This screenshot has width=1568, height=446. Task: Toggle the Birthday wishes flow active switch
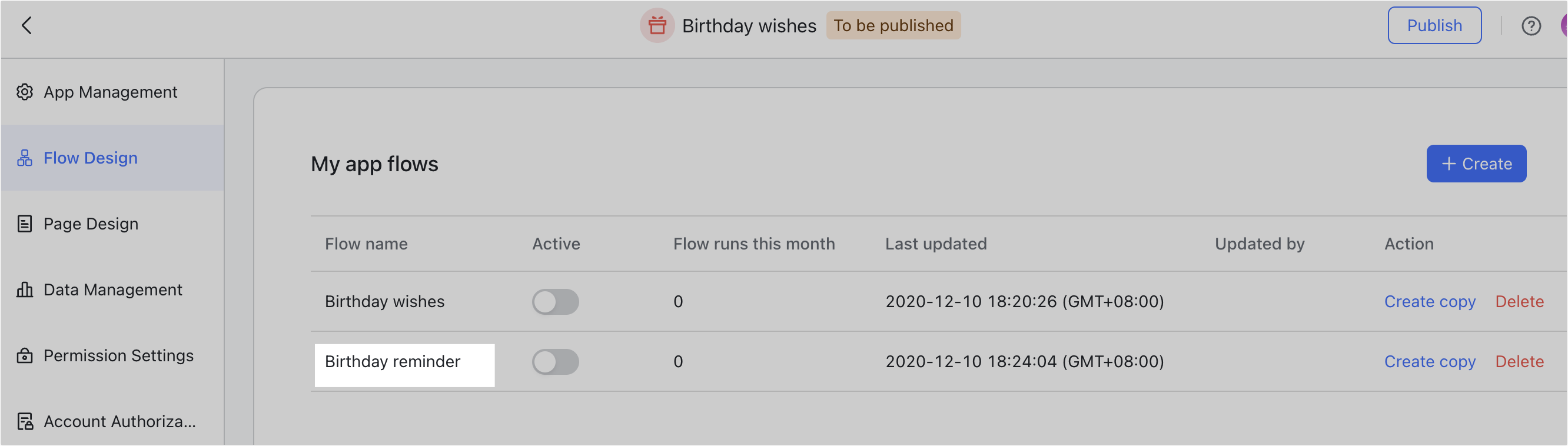(555, 302)
